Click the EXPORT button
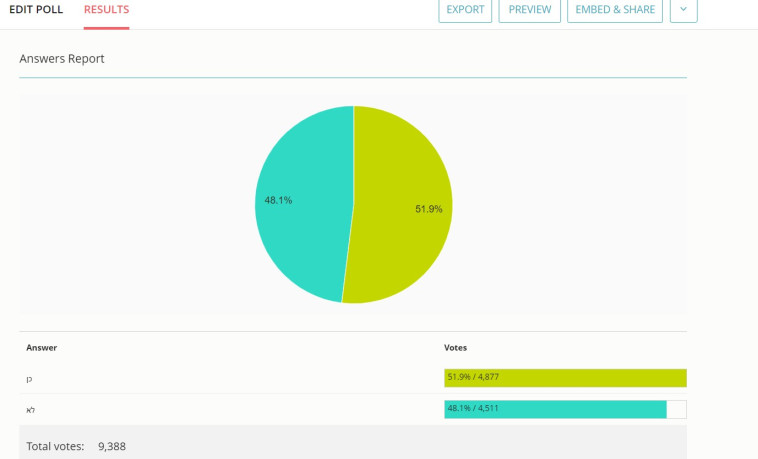This screenshot has height=459, width=758. point(465,10)
